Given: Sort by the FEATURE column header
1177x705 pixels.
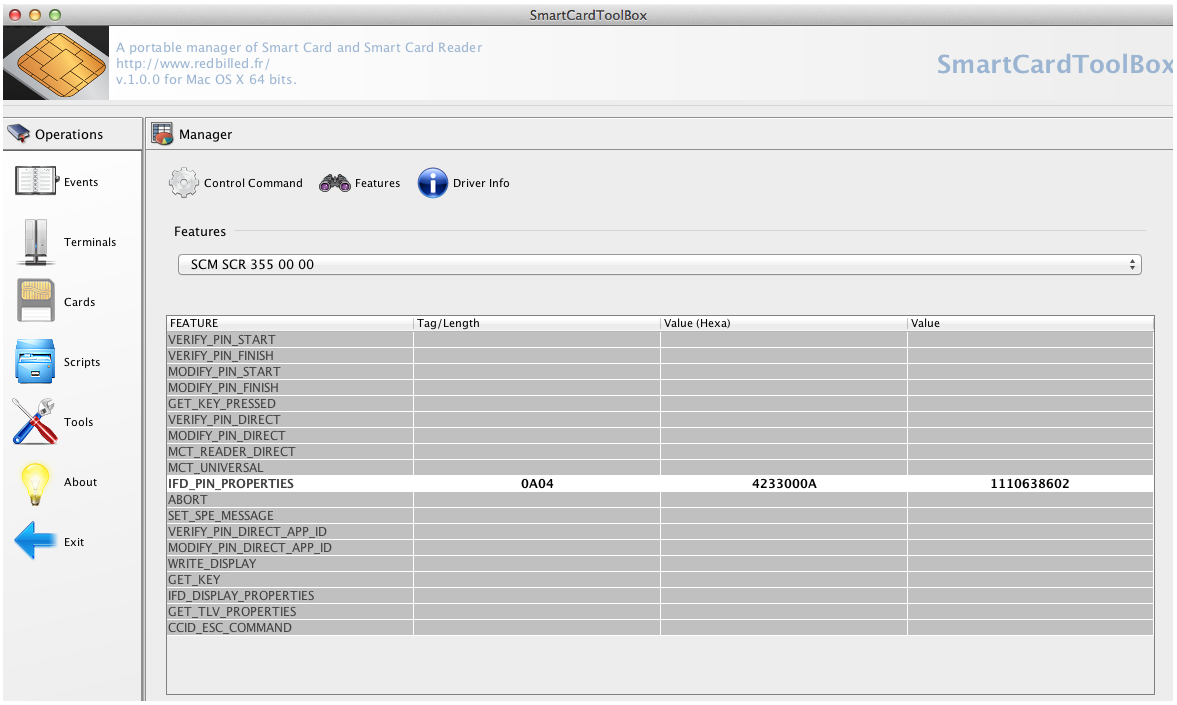Looking at the screenshot, I should (x=289, y=323).
